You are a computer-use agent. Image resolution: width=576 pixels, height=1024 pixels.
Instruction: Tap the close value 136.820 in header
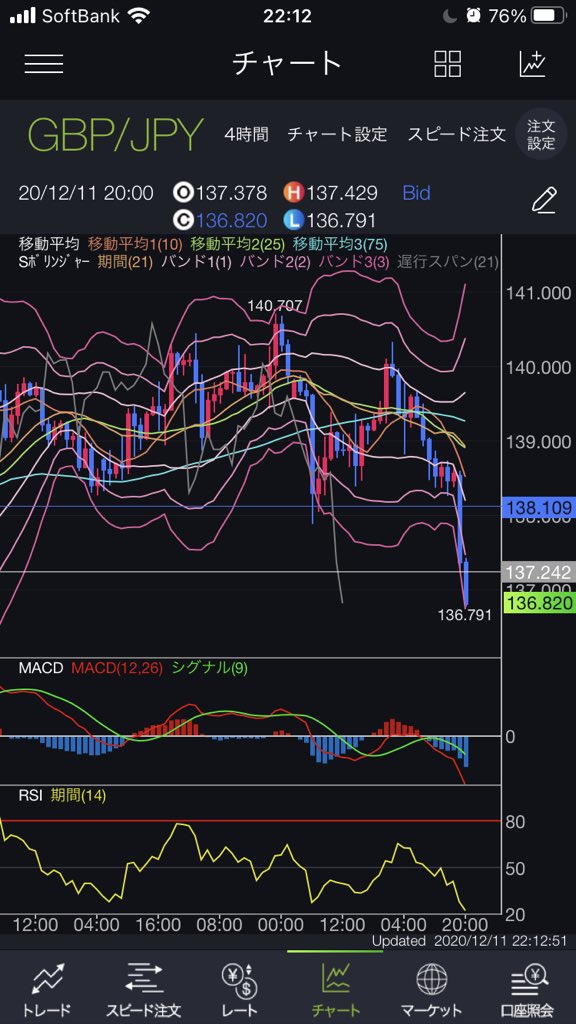(x=231, y=220)
